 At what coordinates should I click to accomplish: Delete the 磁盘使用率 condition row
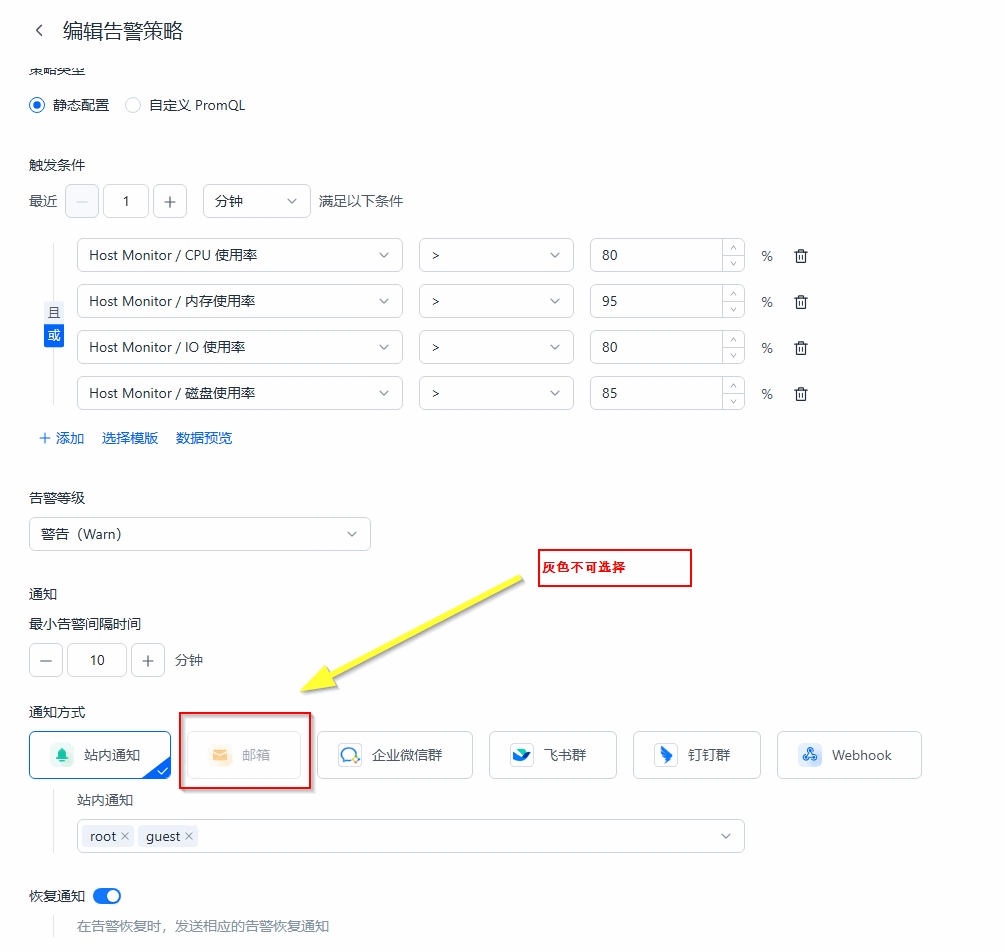point(801,394)
